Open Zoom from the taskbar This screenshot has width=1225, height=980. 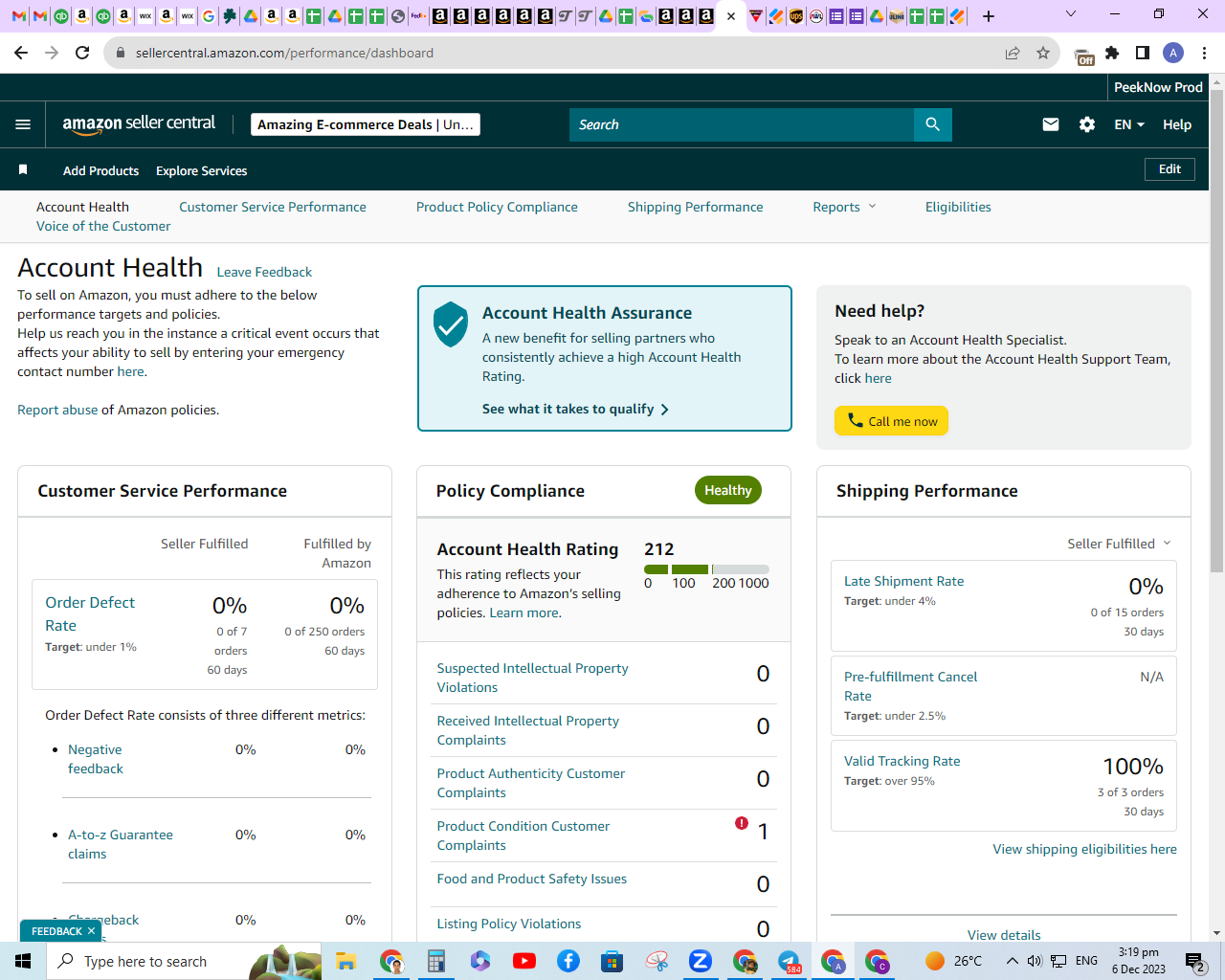[701, 961]
